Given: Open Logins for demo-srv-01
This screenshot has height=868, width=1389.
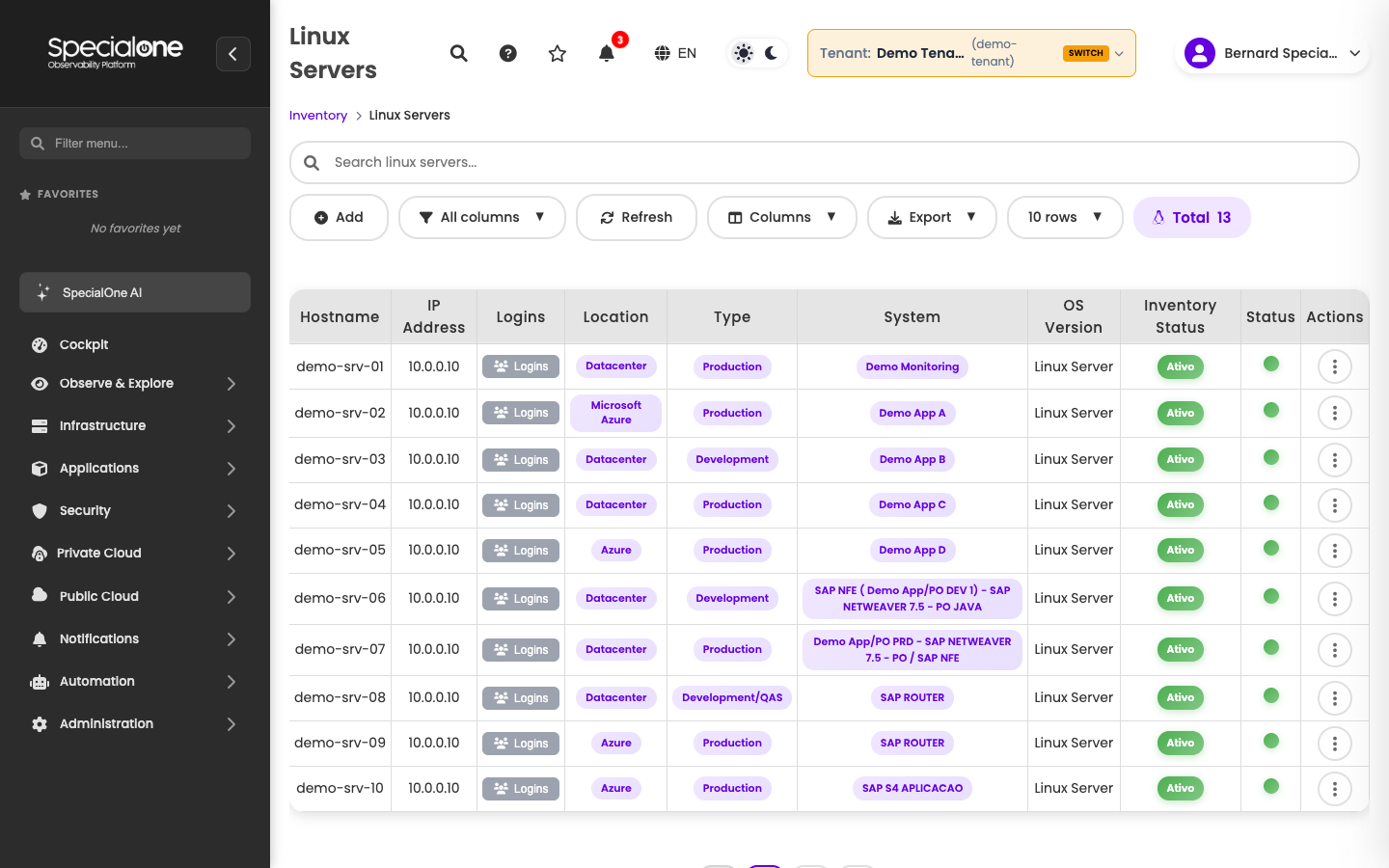Looking at the screenshot, I should click(521, 366).
